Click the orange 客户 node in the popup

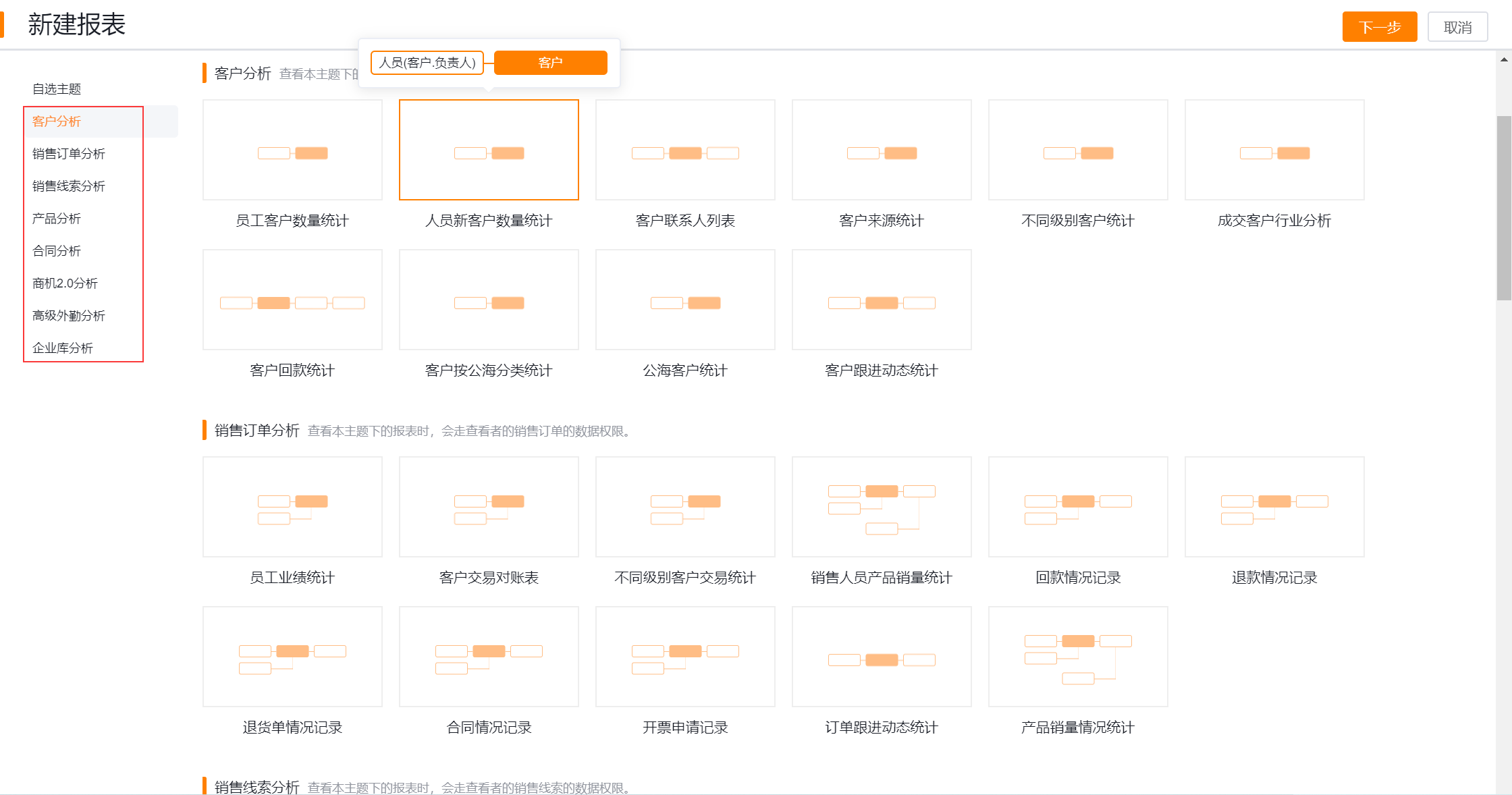(x=551, y=63)
